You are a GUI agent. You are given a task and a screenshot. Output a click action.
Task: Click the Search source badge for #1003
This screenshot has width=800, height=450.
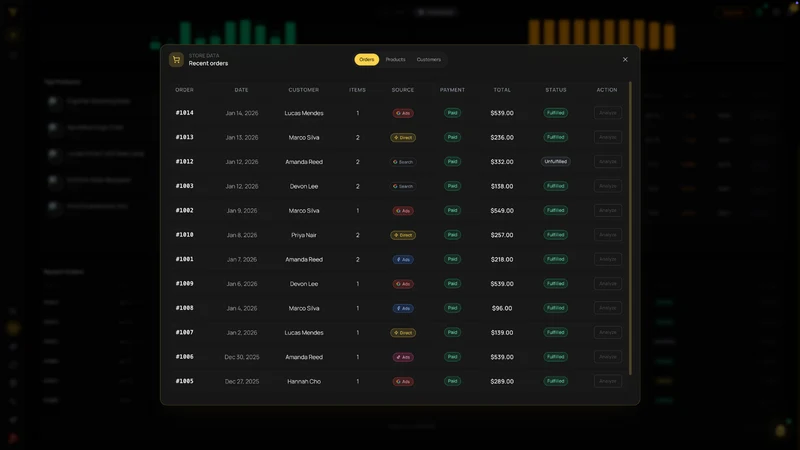[x=403, y=186]
